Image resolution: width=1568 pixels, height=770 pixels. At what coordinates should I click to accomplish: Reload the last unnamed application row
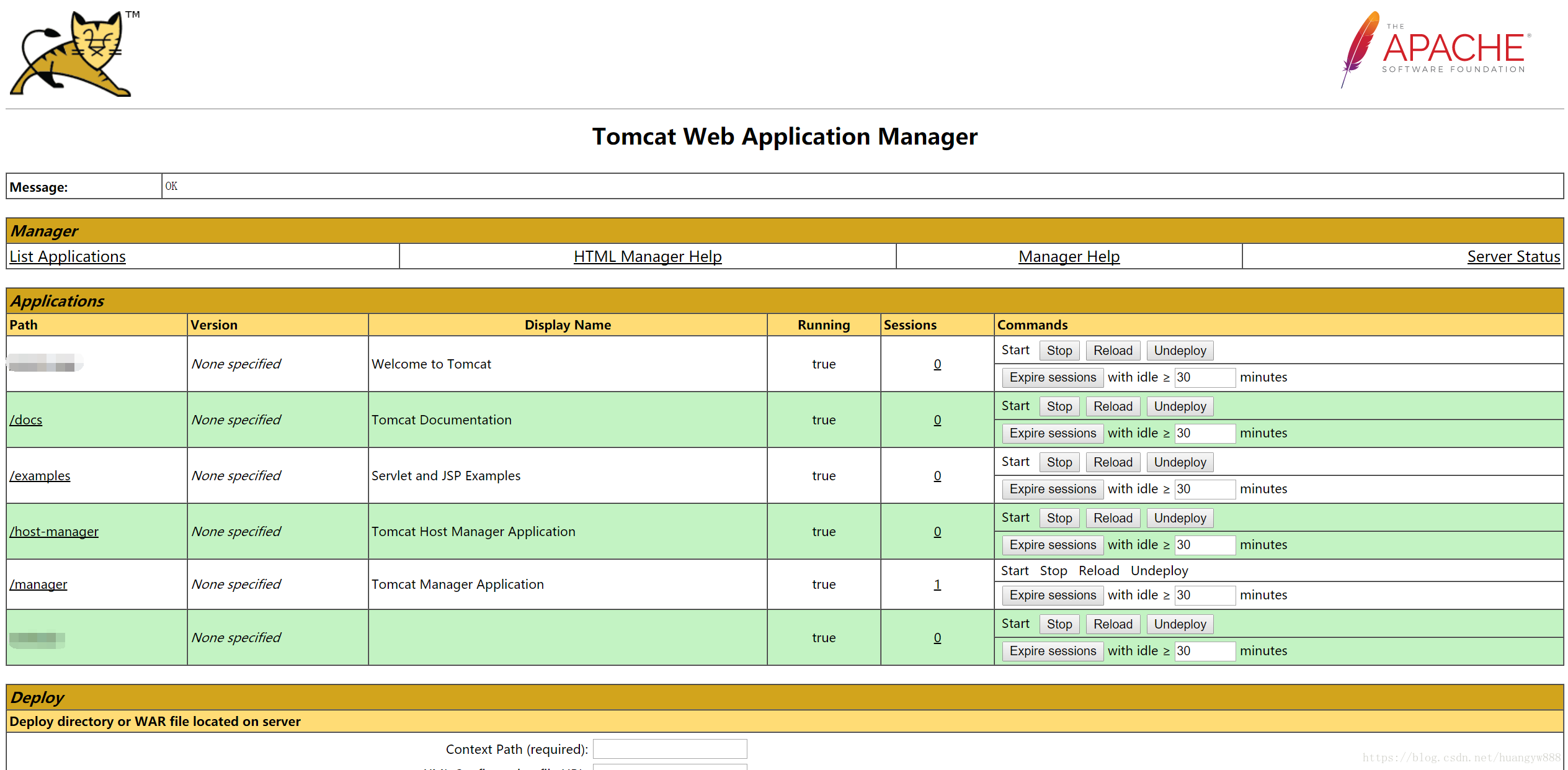click(1113, 624)
